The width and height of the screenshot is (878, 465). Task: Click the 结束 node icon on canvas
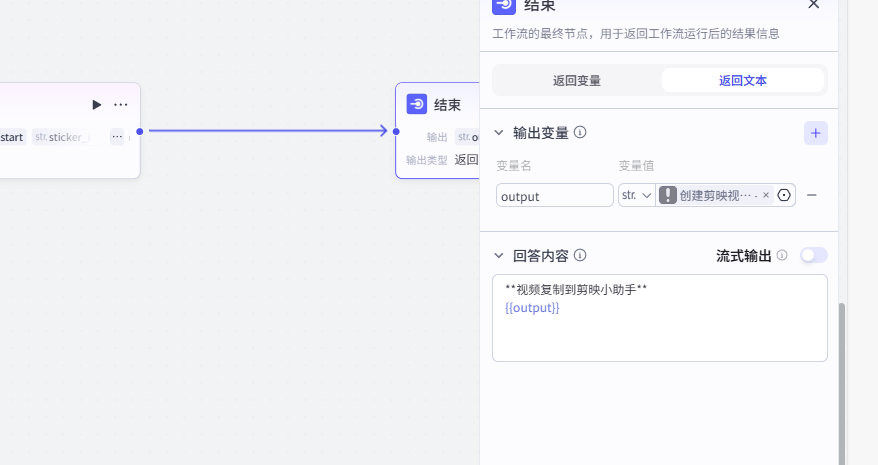point(417,104)
